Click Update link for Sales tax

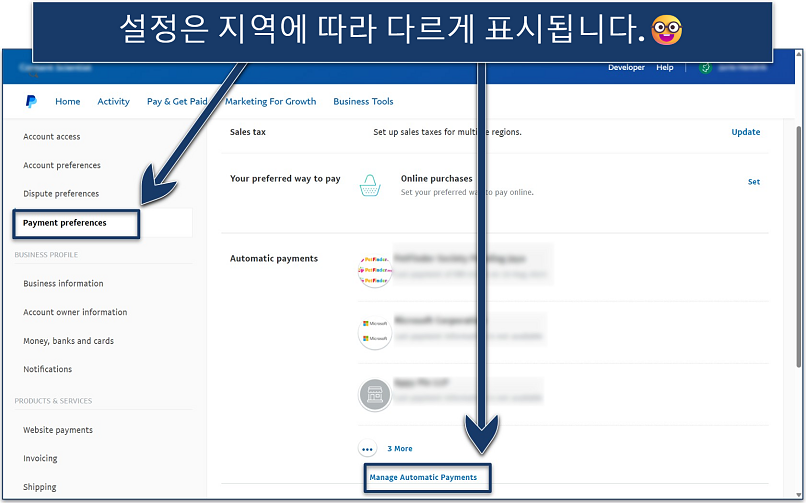click(745, 132)
